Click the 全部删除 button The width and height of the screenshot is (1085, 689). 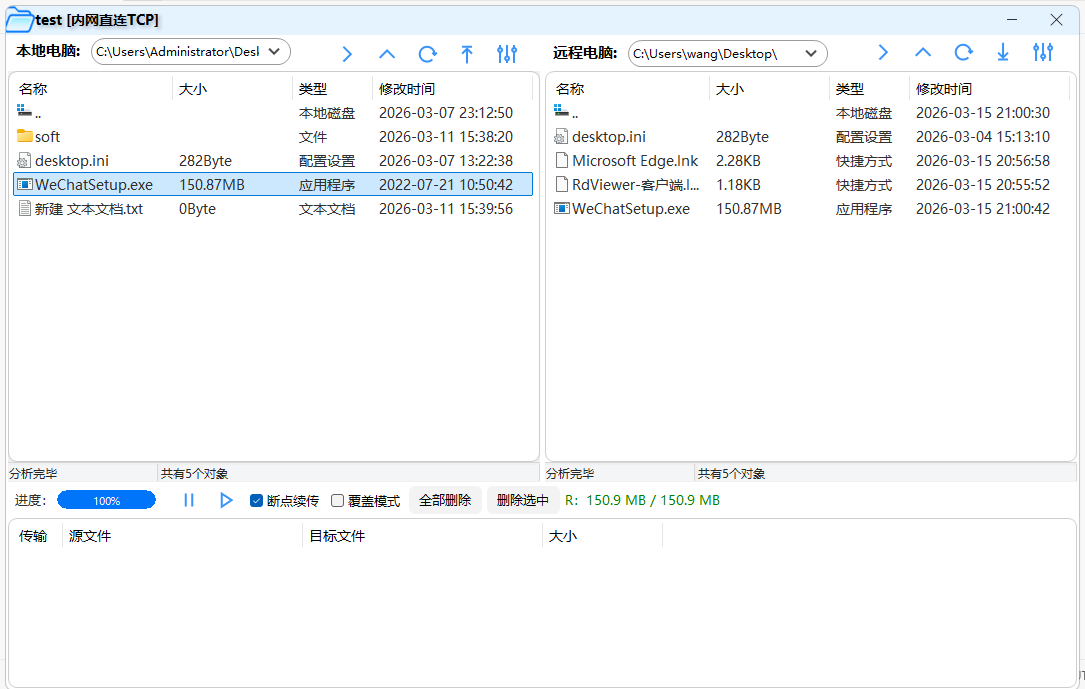pyautogui.click(x=445, y=500)
